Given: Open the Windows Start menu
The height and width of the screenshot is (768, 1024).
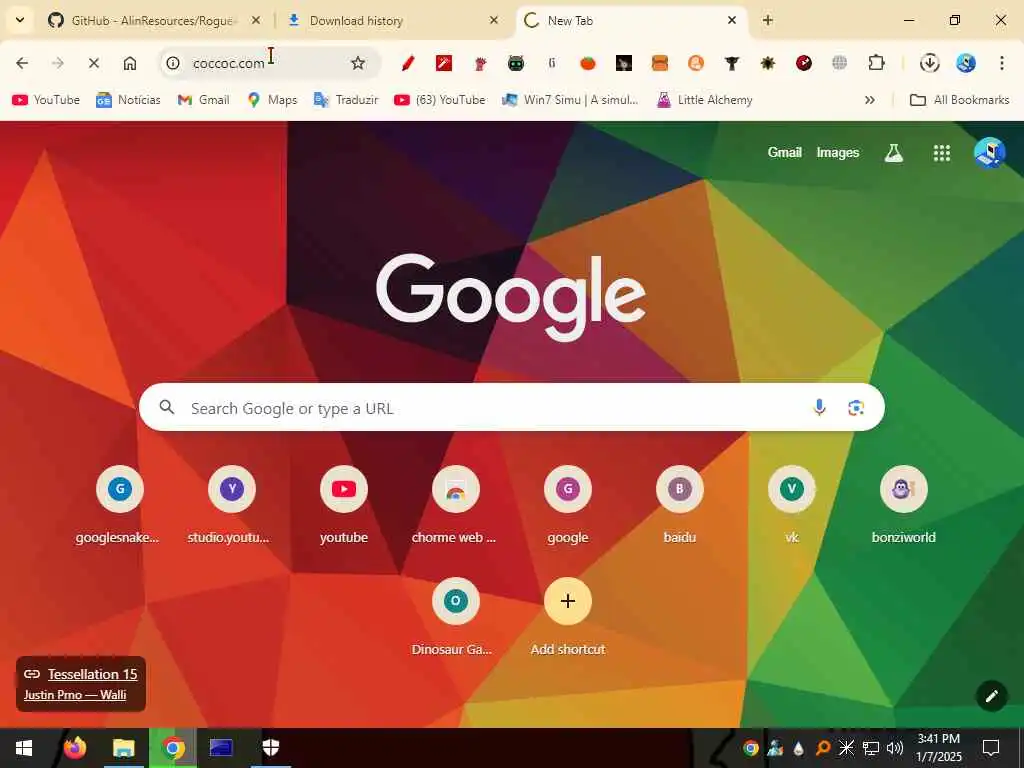Looking at the screenshot, I should click(24, 748).
